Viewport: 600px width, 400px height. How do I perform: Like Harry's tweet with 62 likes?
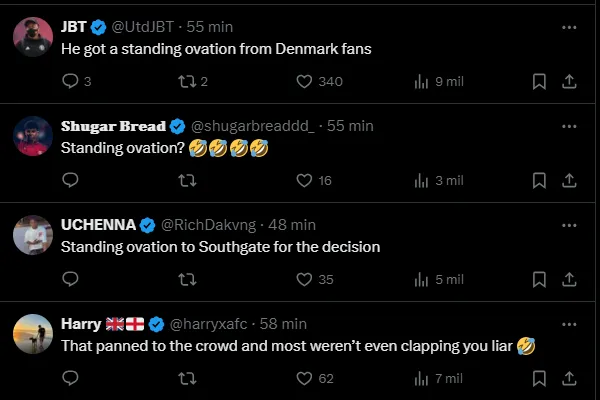pyautogui.click(x=304, y=379)
